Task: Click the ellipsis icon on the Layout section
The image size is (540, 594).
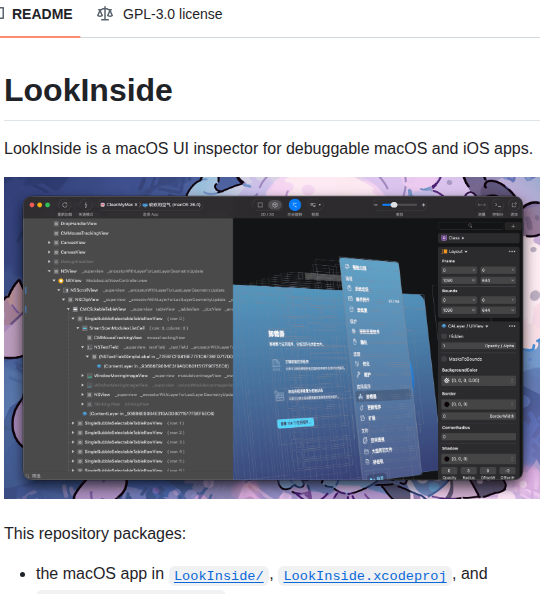Action: 512,252
